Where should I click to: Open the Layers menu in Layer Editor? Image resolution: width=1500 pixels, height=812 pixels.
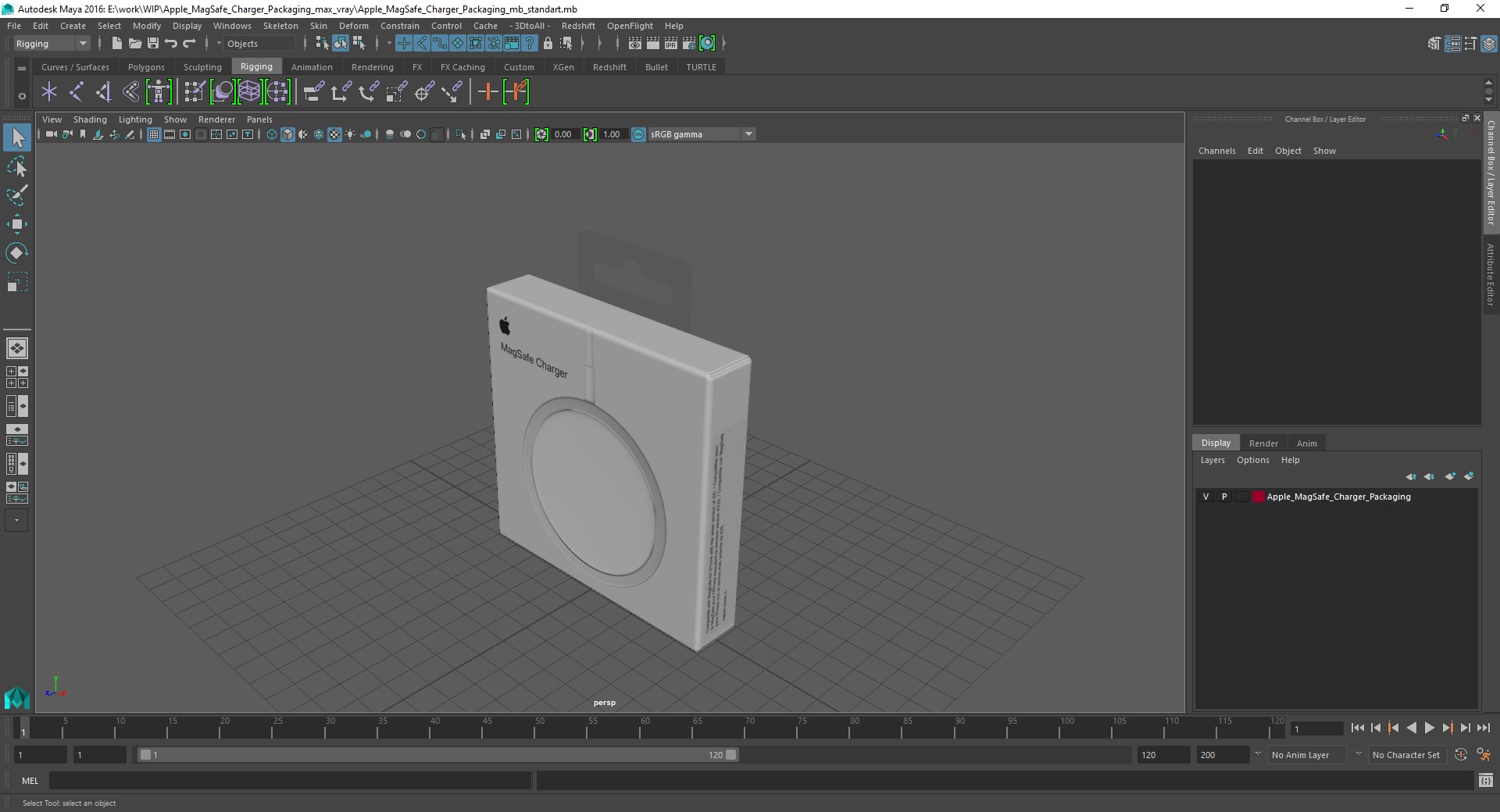1212,460
